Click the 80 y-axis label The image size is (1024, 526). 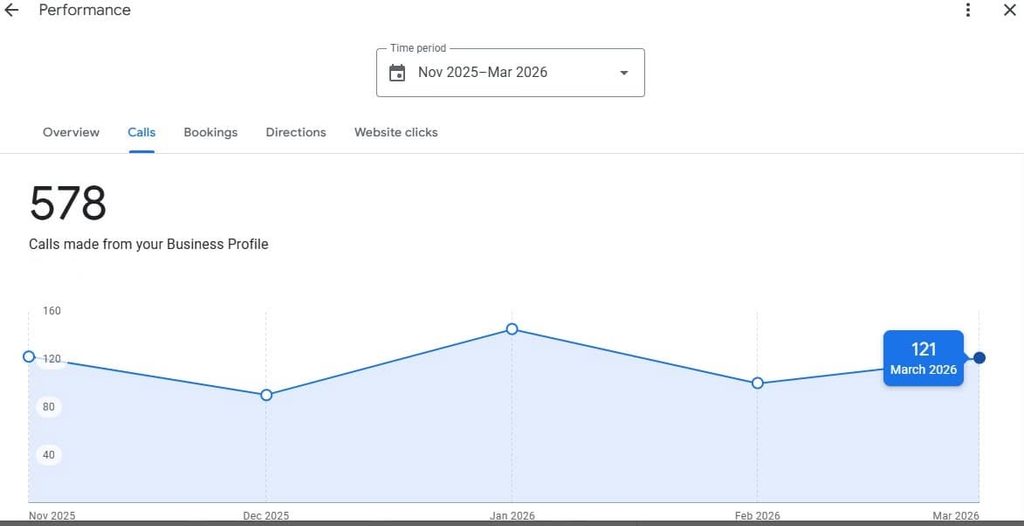pyautogui.click(x=49, y=406)
